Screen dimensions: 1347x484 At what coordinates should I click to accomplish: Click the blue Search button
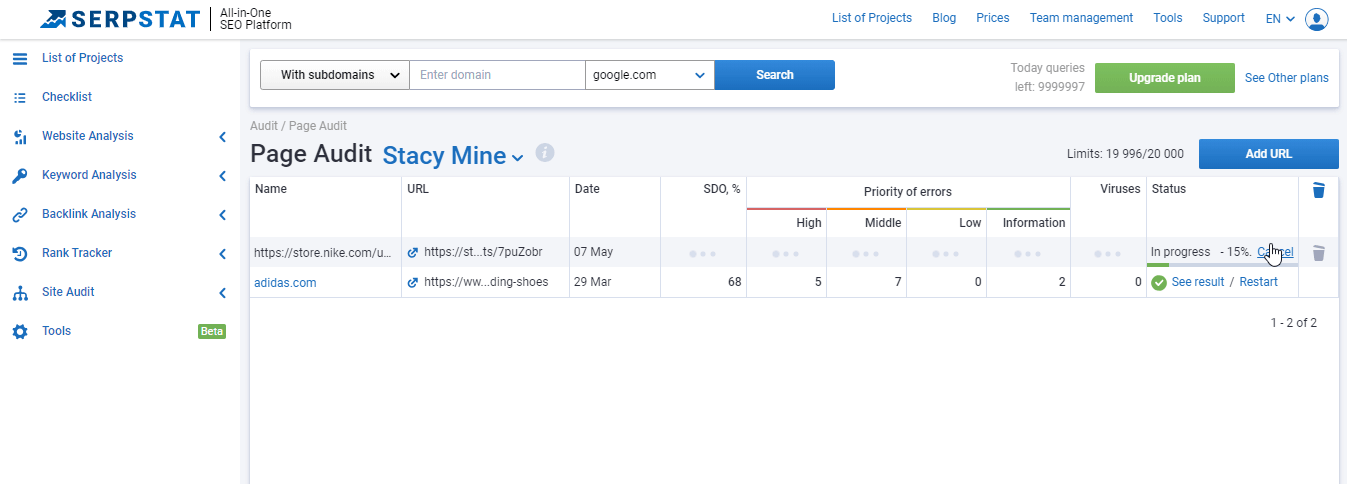[x=775, y=75]
